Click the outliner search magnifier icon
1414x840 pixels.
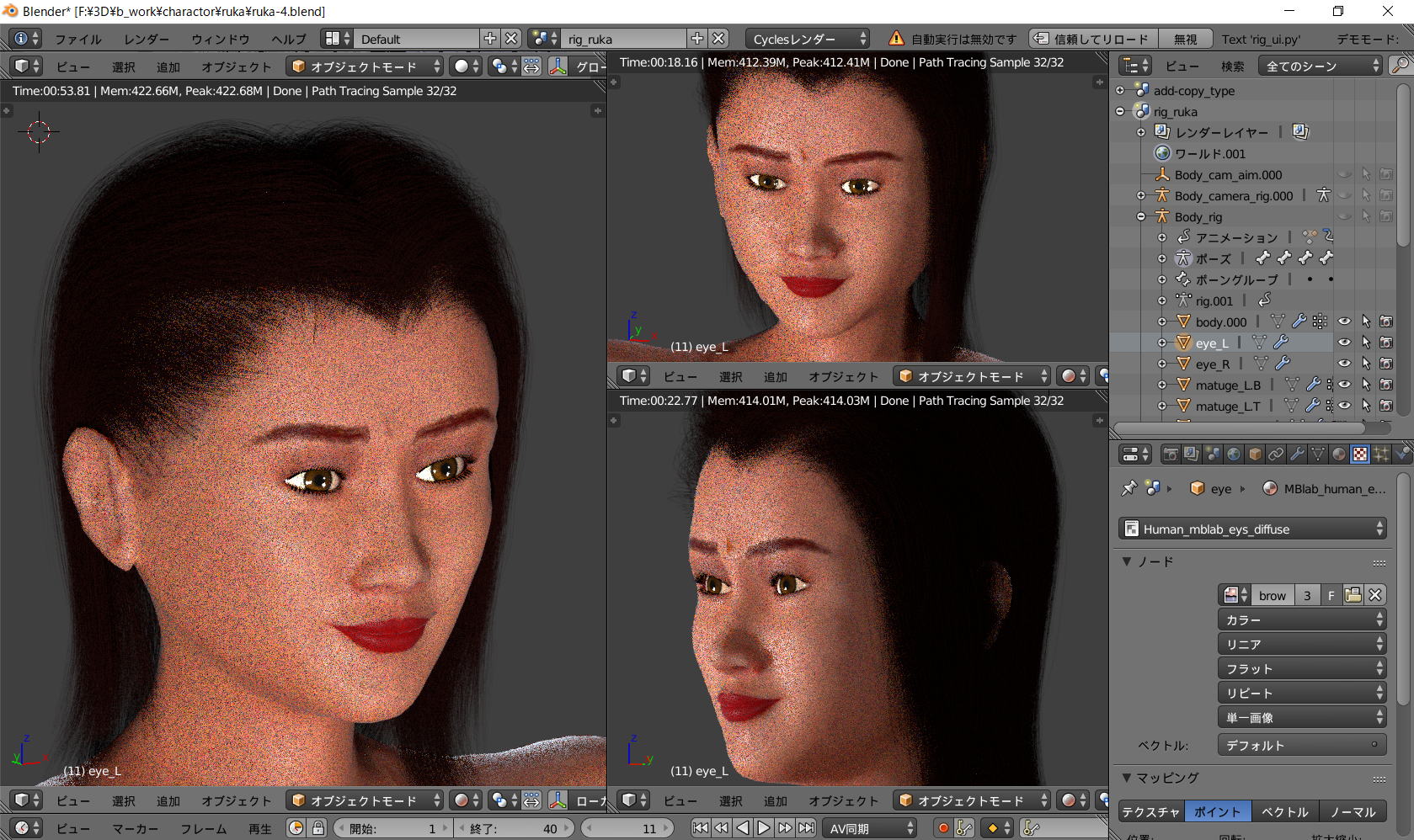pos(1400,66)
